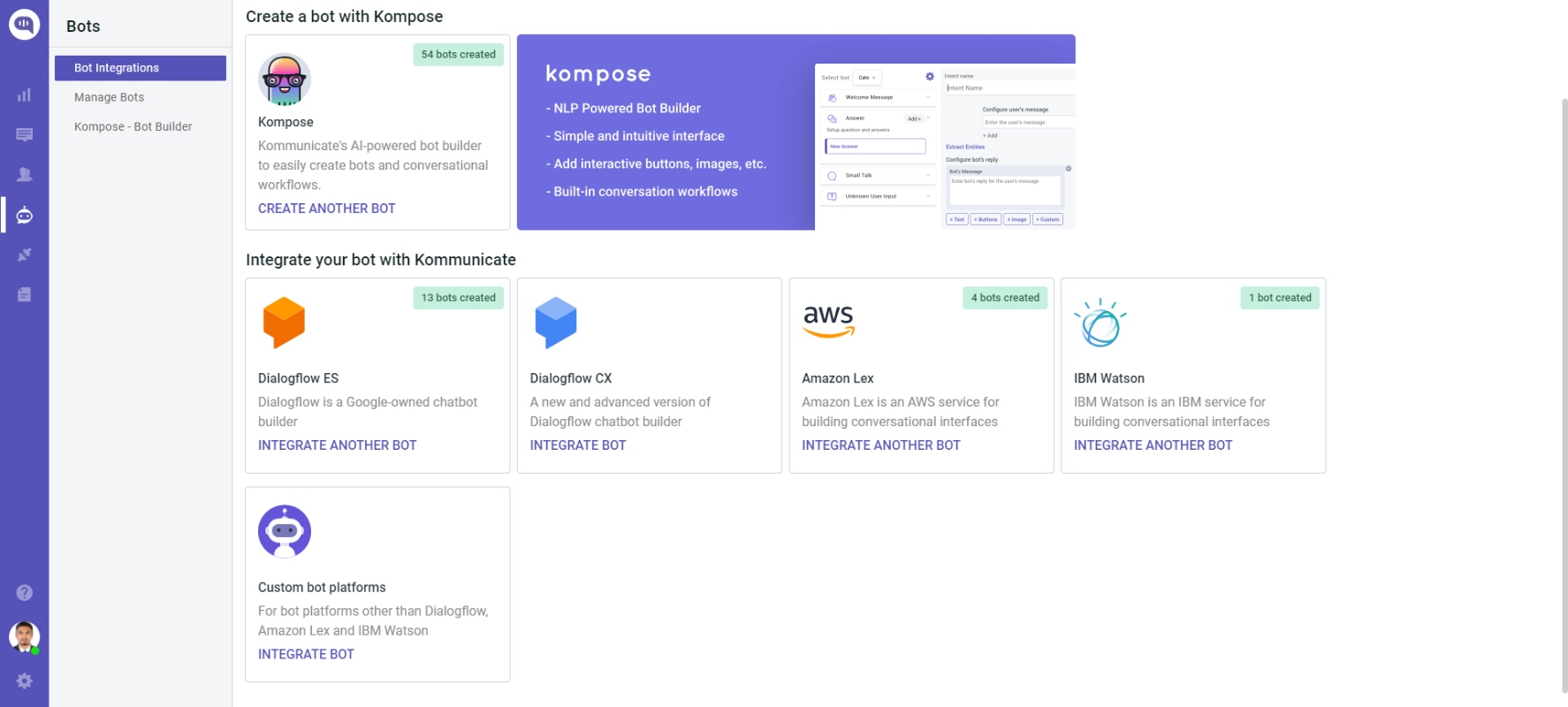
Task: Select the Bot icon in sidebar
Action: [x=24, y=215]
